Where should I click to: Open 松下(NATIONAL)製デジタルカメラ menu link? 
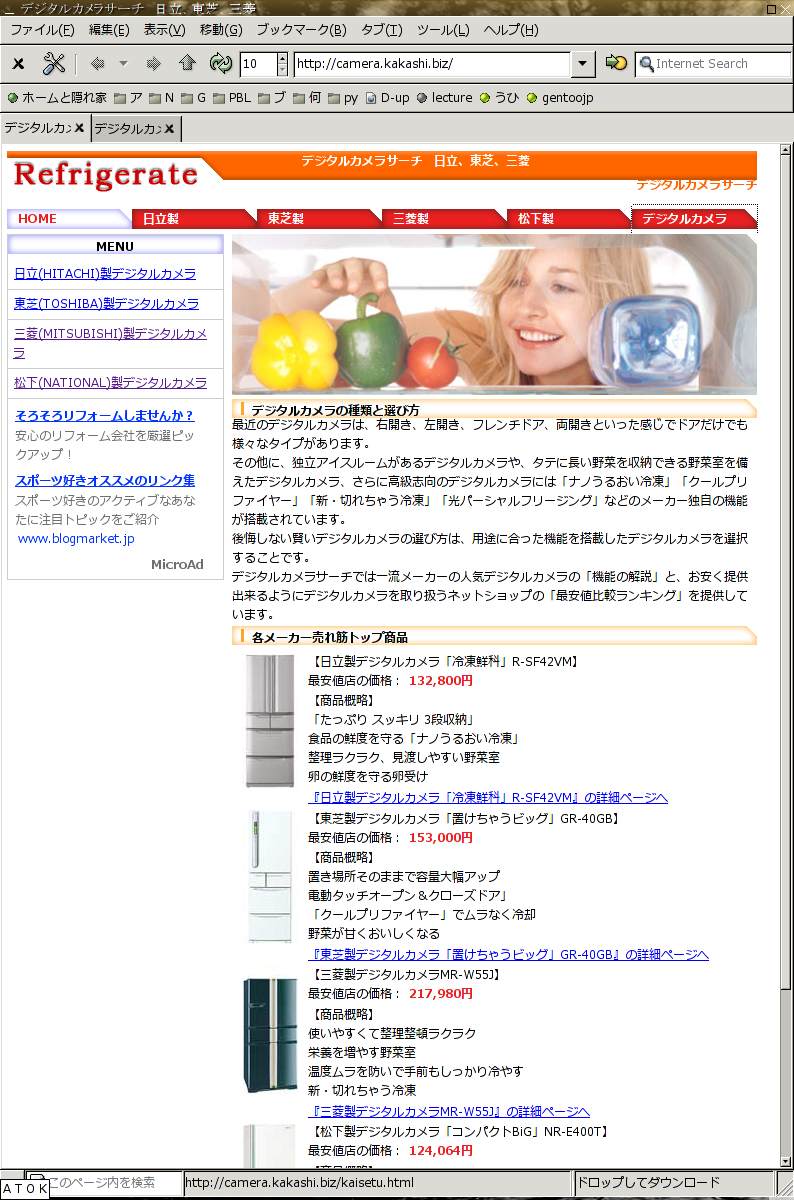pos(111,383)
